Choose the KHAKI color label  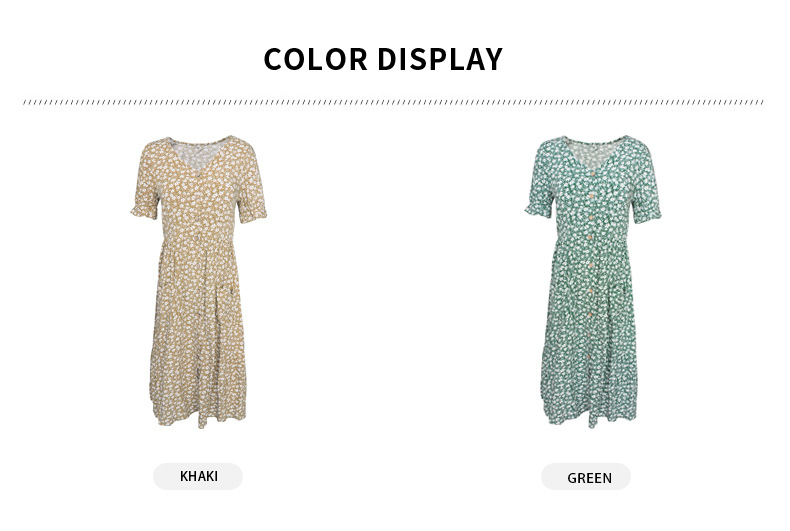point(198,476)
